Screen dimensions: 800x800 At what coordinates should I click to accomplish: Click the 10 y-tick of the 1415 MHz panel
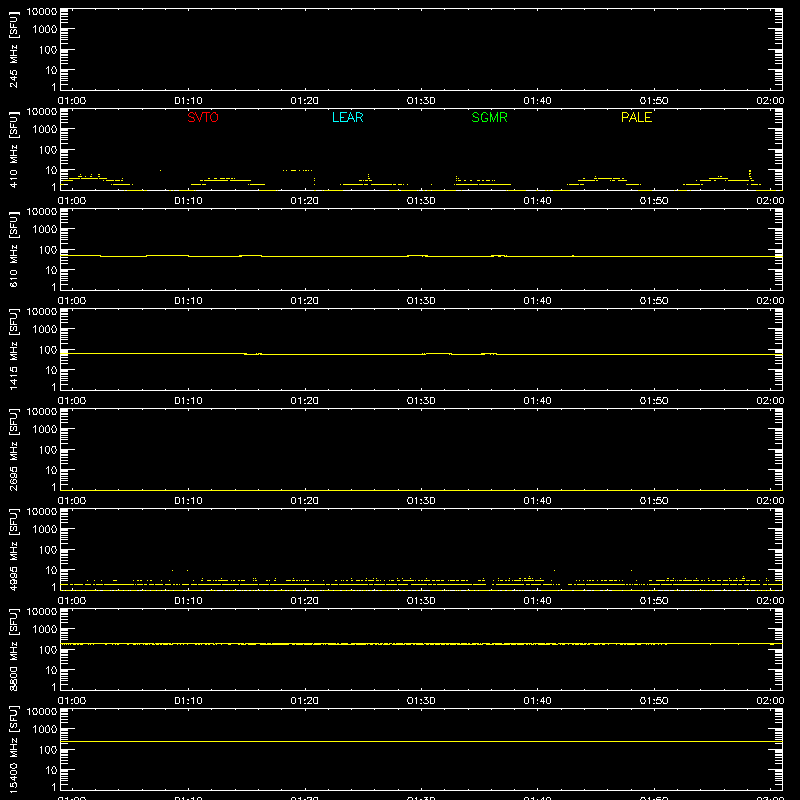coord(51,370)
